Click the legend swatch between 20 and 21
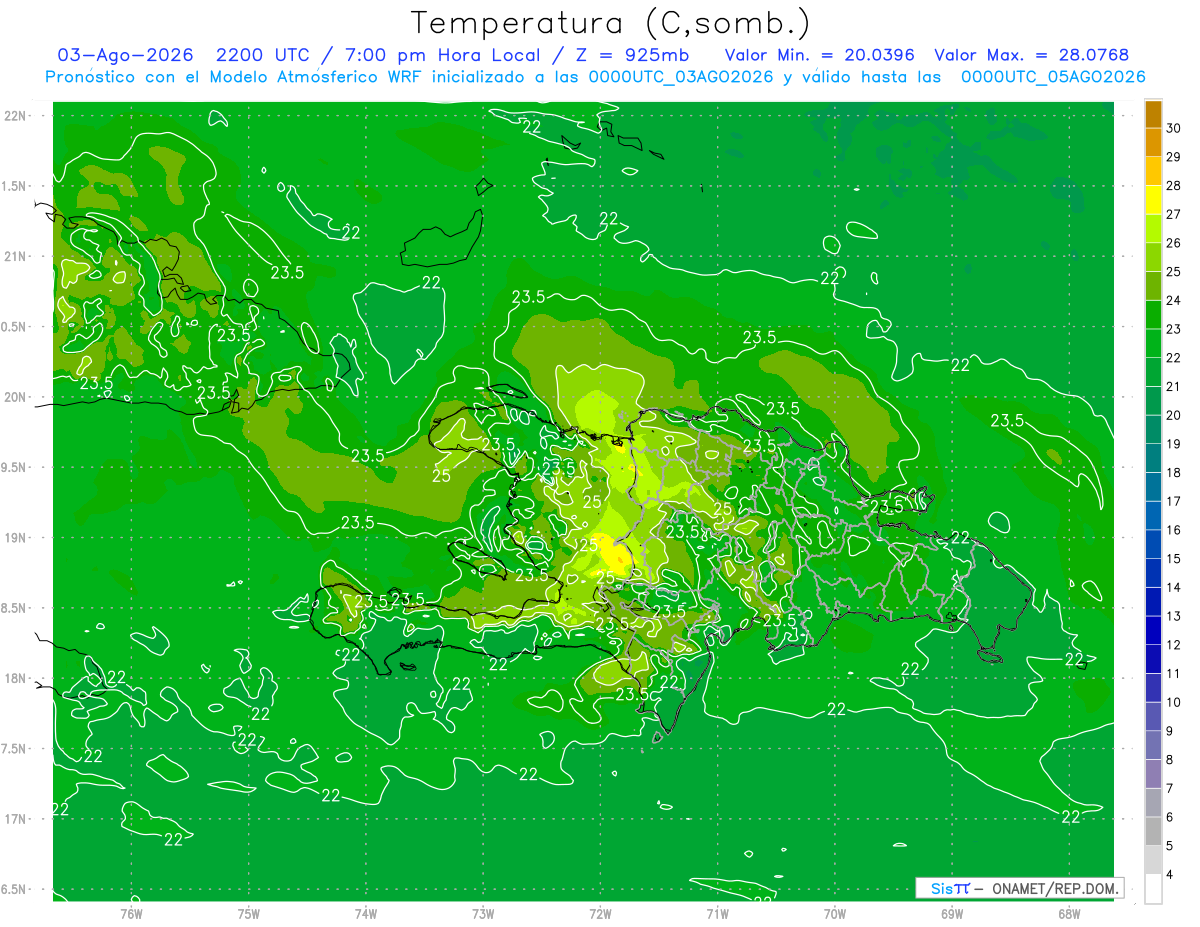This screenshot has height=927, width=1200. point(1153,400)
